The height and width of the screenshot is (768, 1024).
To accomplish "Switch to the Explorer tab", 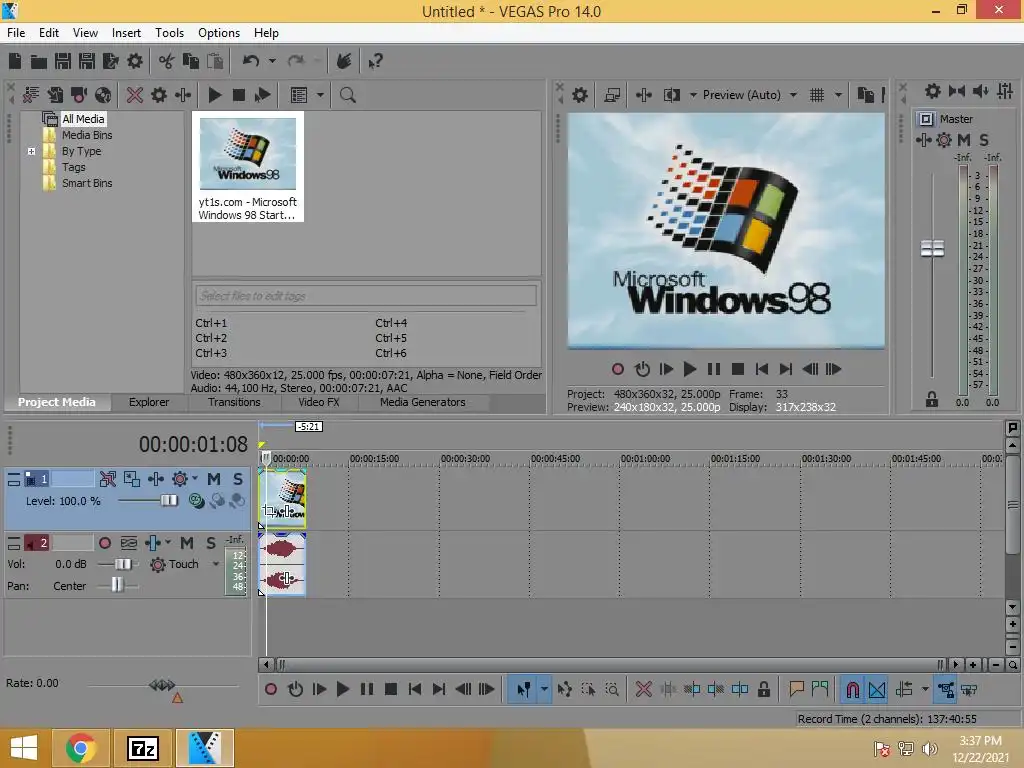I will 149,402.
